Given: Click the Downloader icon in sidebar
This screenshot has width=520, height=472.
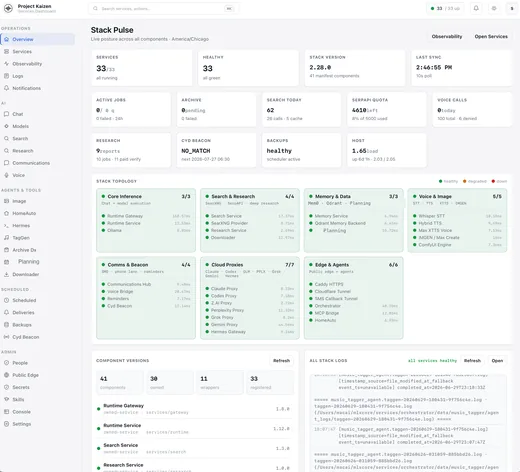Looking at the screenshot, I should click(6, 274).
